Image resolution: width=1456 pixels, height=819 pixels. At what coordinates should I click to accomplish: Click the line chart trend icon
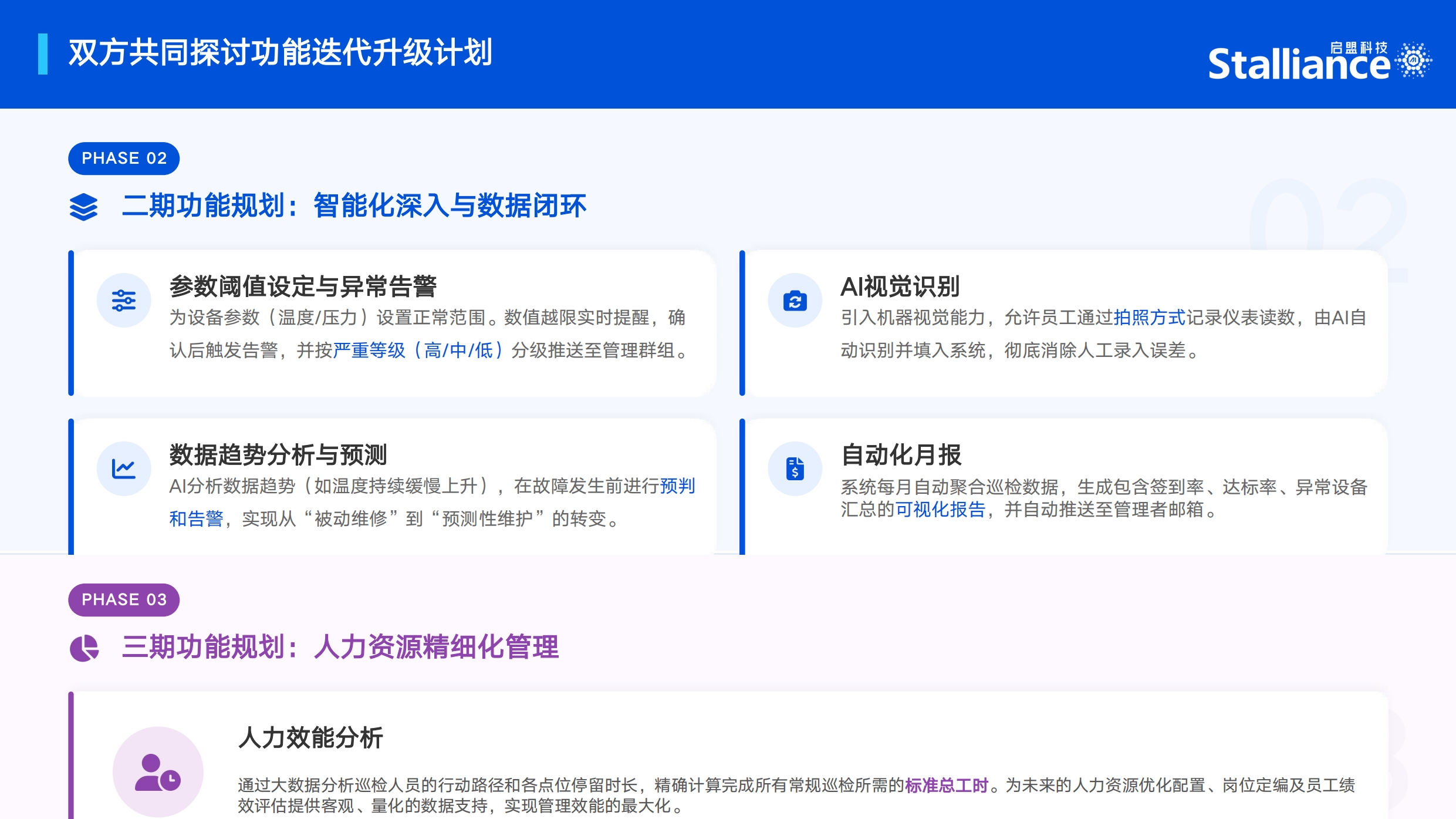pyautogui.click(x=124, y=469)
